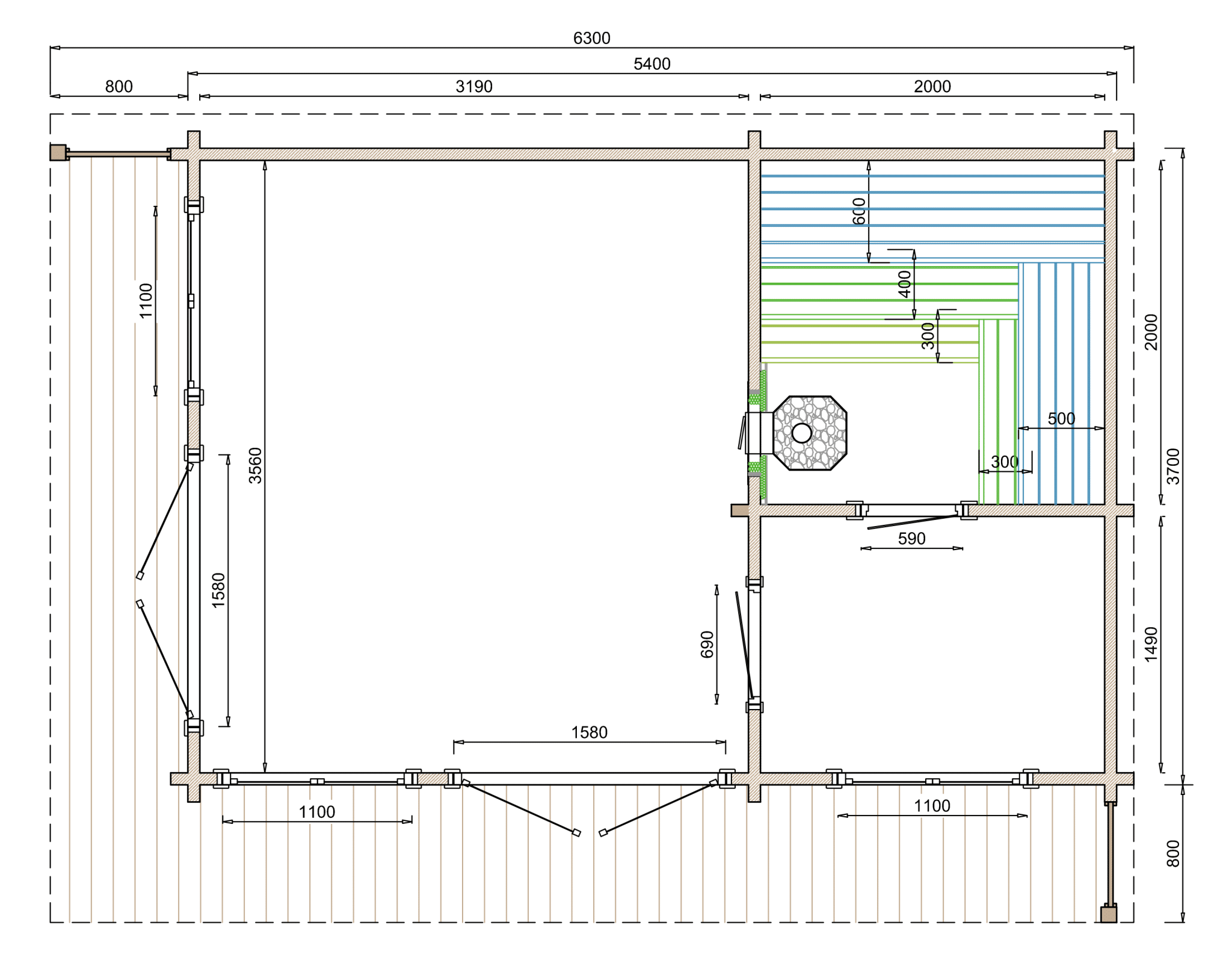Select the horizontal 1580 door opening dimension
Image resolution: width=1232 pixels, height=969 pixels.
coord(589,732)
